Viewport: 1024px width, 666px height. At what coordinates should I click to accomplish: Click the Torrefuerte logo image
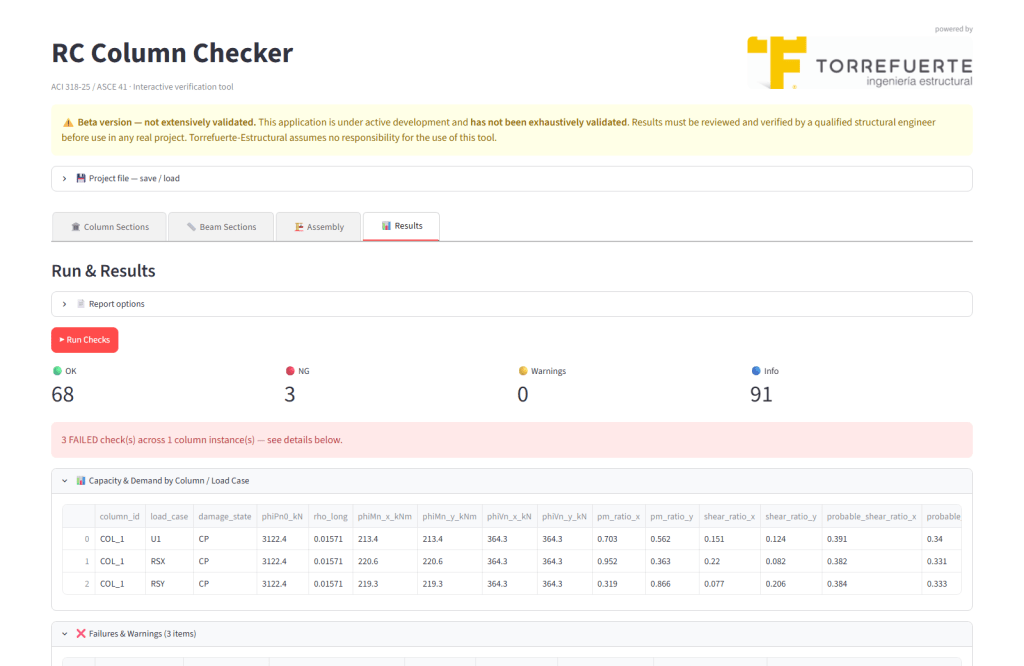(x=860, y=62)
